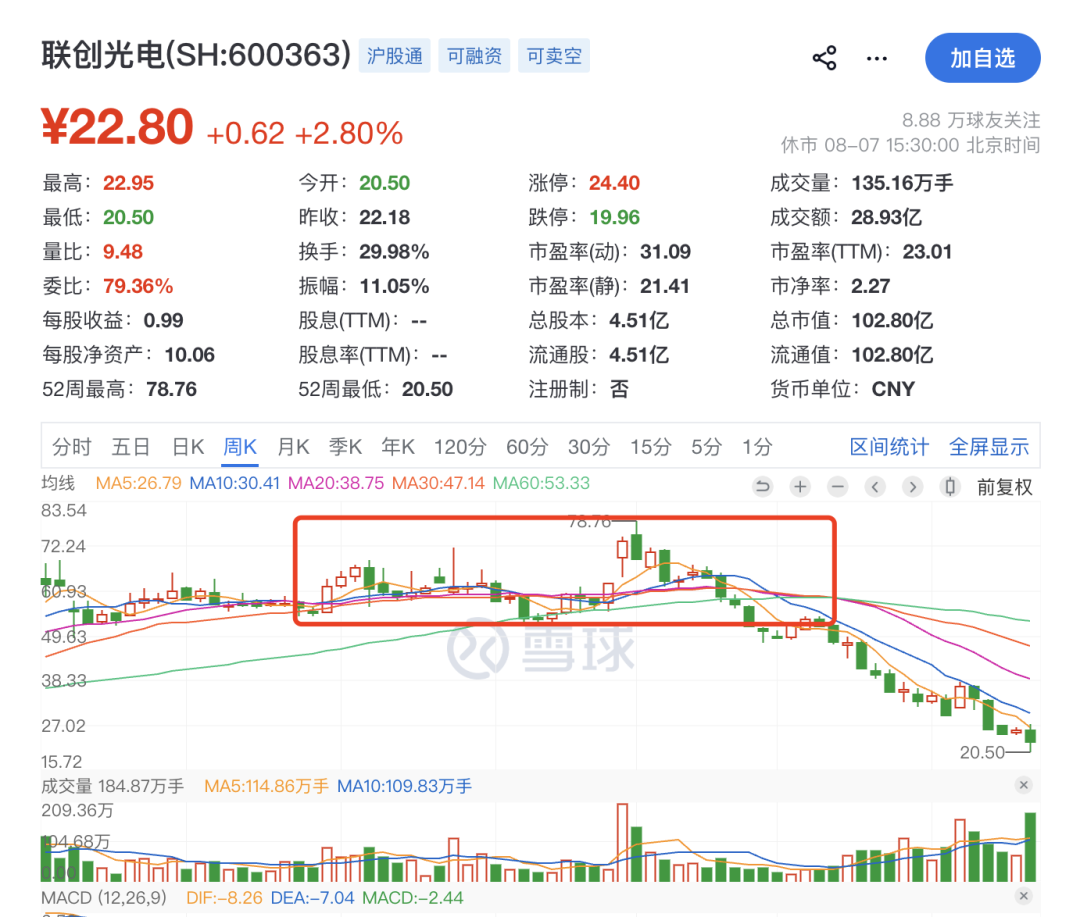Image resolution: width=1080 pixels, height=917 pixels.
Task: Zoom in the chart with plus icon
Action: 800,487
